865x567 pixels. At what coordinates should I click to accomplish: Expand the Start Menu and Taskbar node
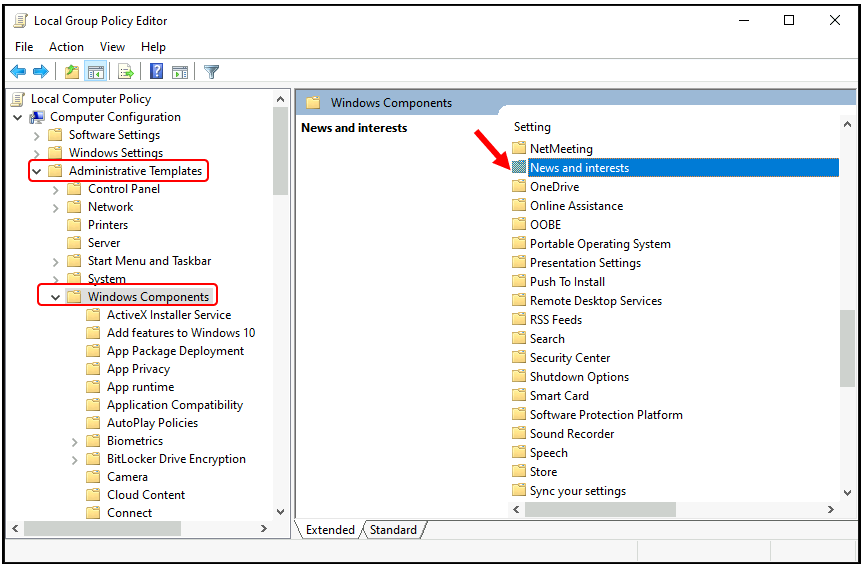coord(55,262)
